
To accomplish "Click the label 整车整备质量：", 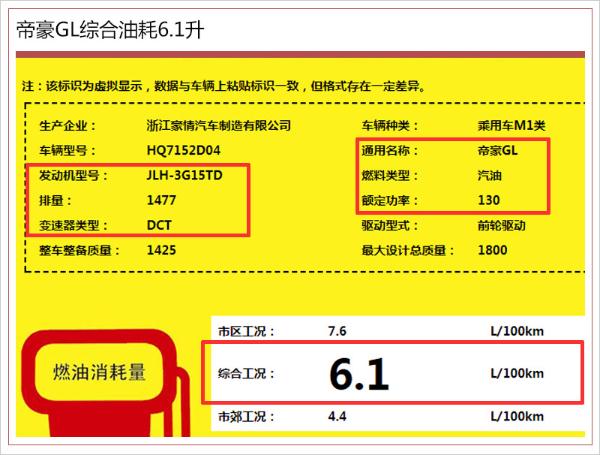I will coord(80,250).
